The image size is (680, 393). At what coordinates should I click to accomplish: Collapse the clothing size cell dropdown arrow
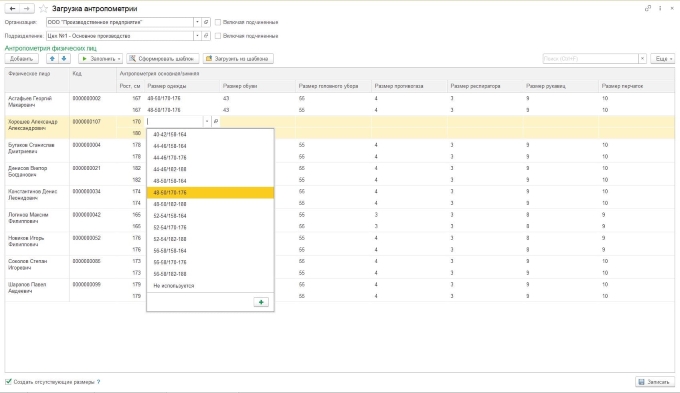(207, 121)
